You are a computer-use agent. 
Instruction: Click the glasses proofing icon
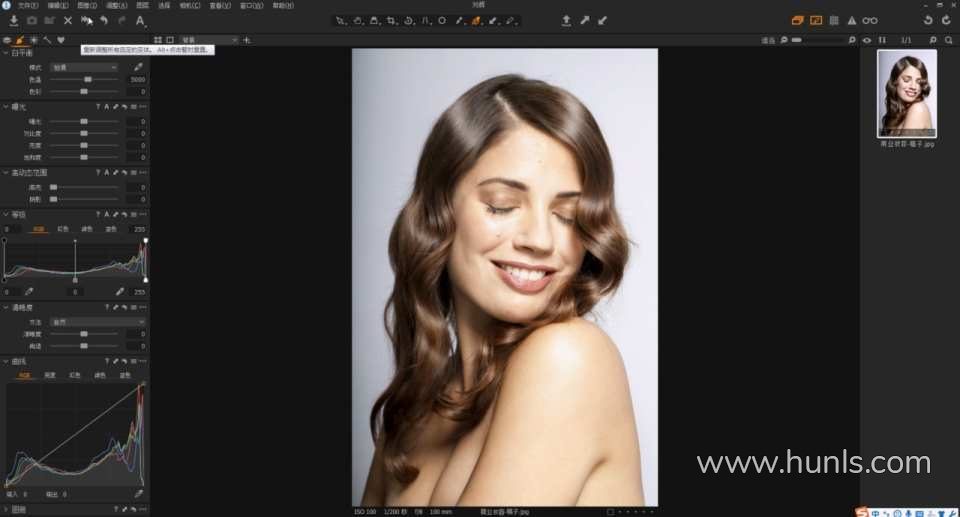coord(870,20)
